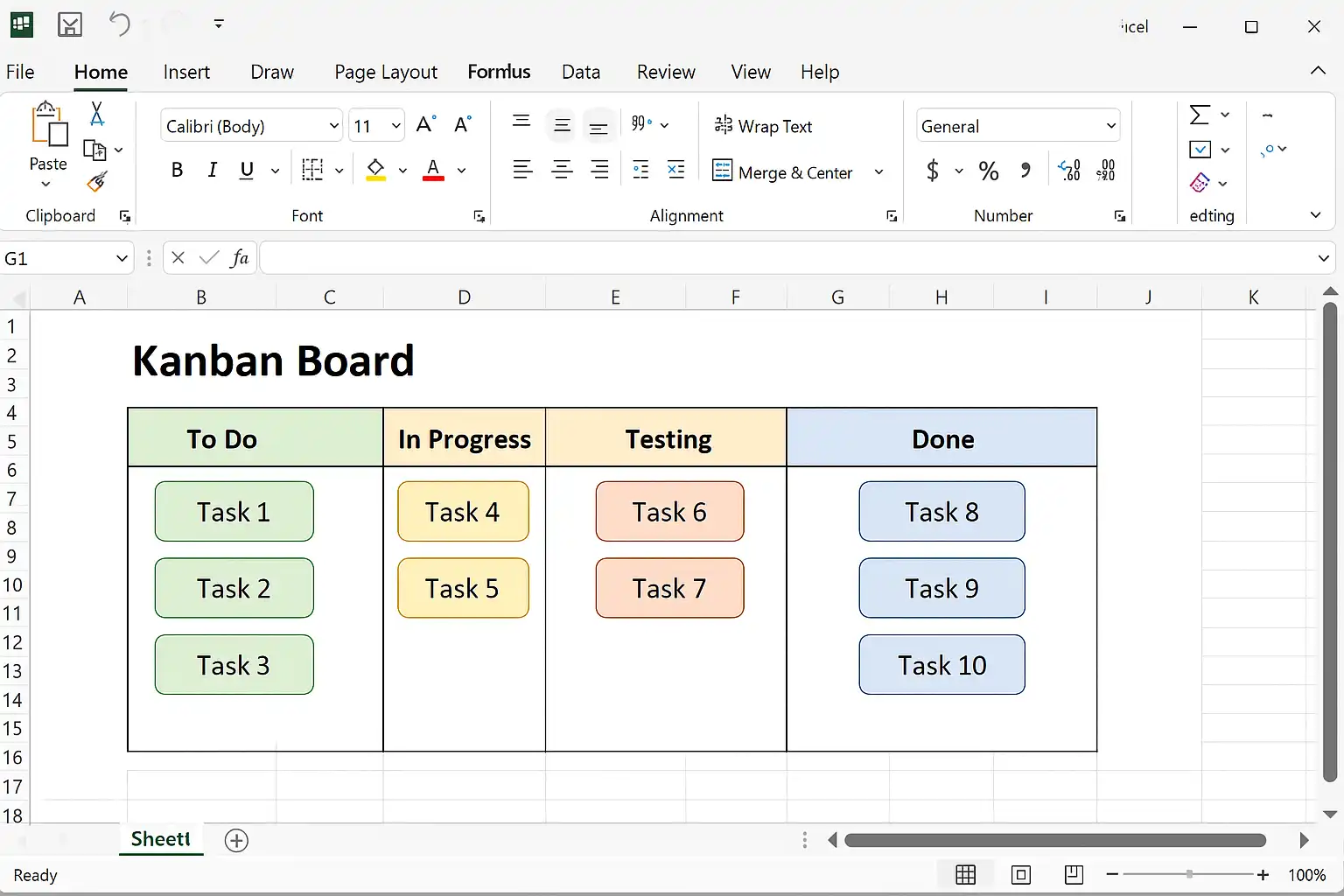This screenshot has width=1344, height=896.
Task: Cancel formula entry with X icon
Action: (178, 257)
